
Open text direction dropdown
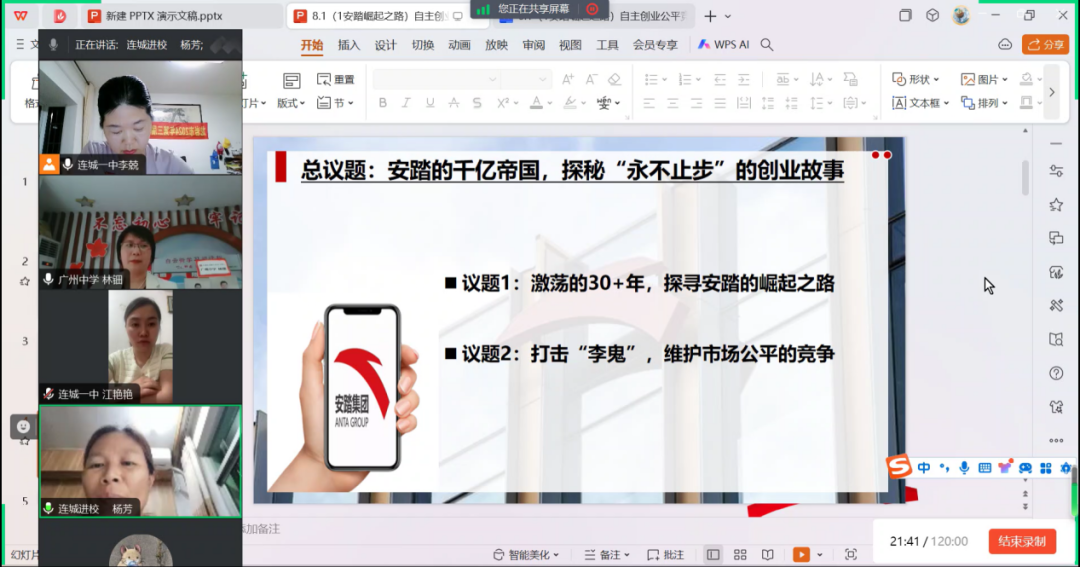820,79
